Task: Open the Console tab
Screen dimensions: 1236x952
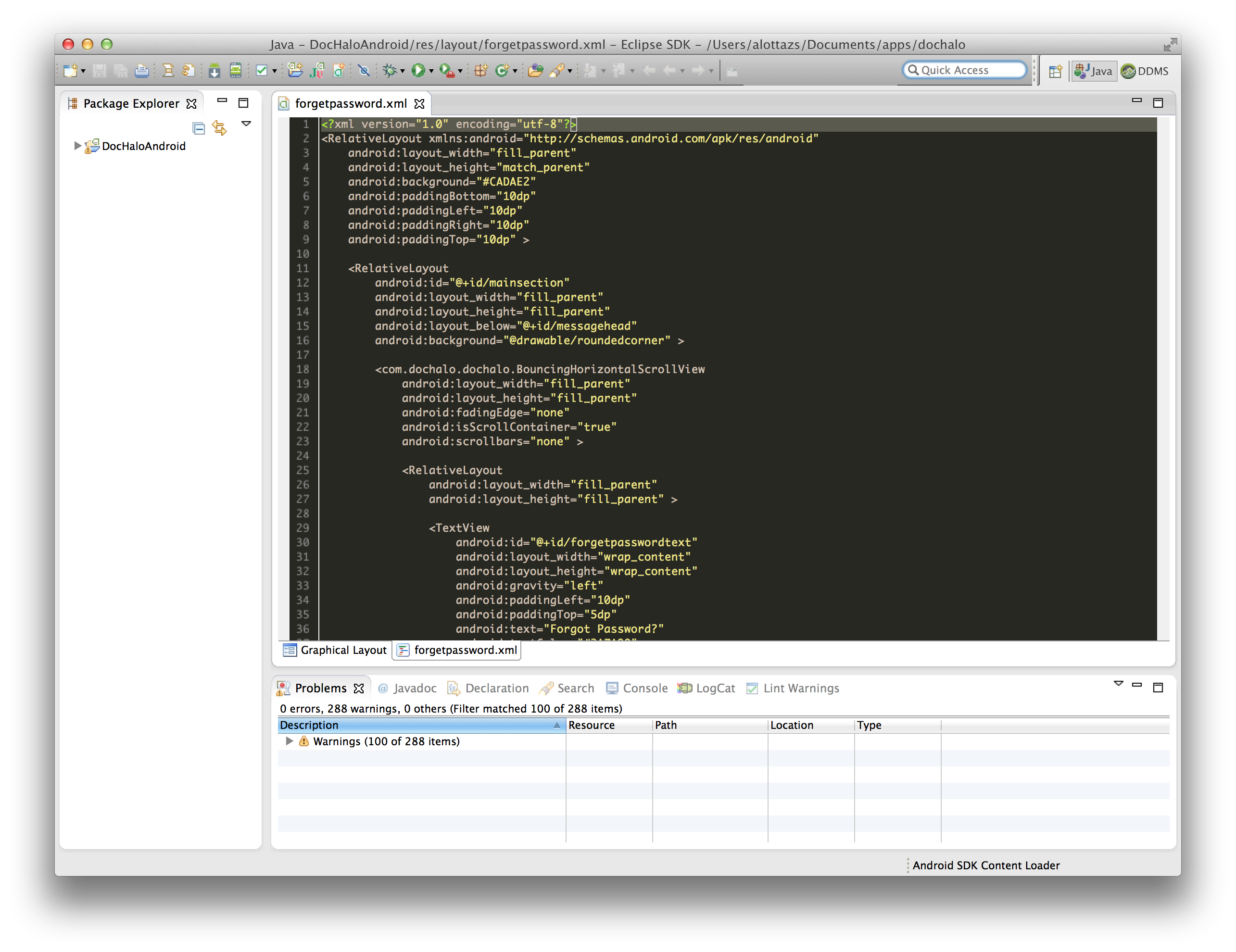Action: click(637, 688)
